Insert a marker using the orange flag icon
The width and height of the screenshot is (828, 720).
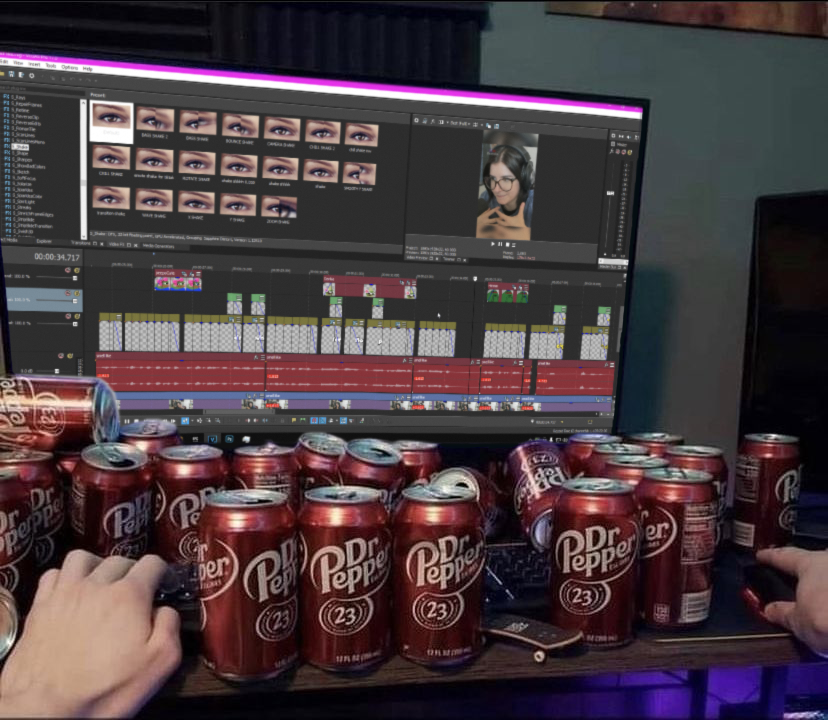(x=294, y=420)
